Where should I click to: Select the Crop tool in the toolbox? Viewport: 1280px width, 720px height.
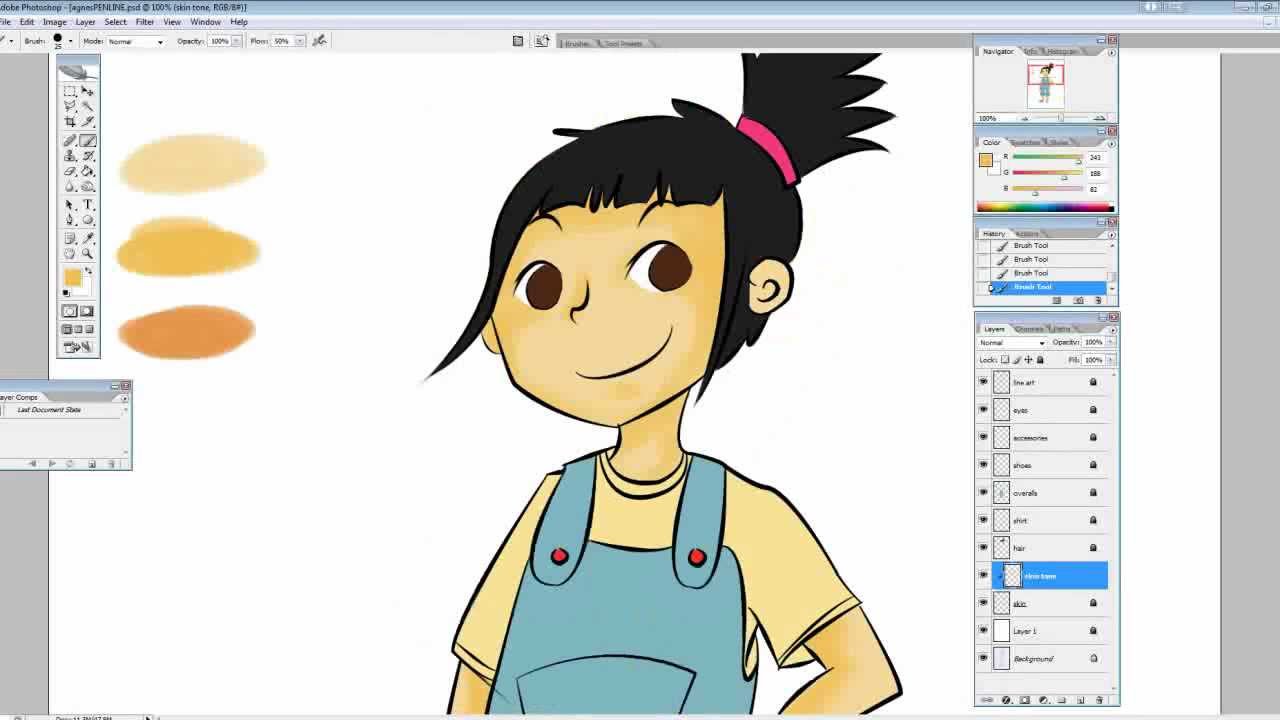tap(70, 122)
